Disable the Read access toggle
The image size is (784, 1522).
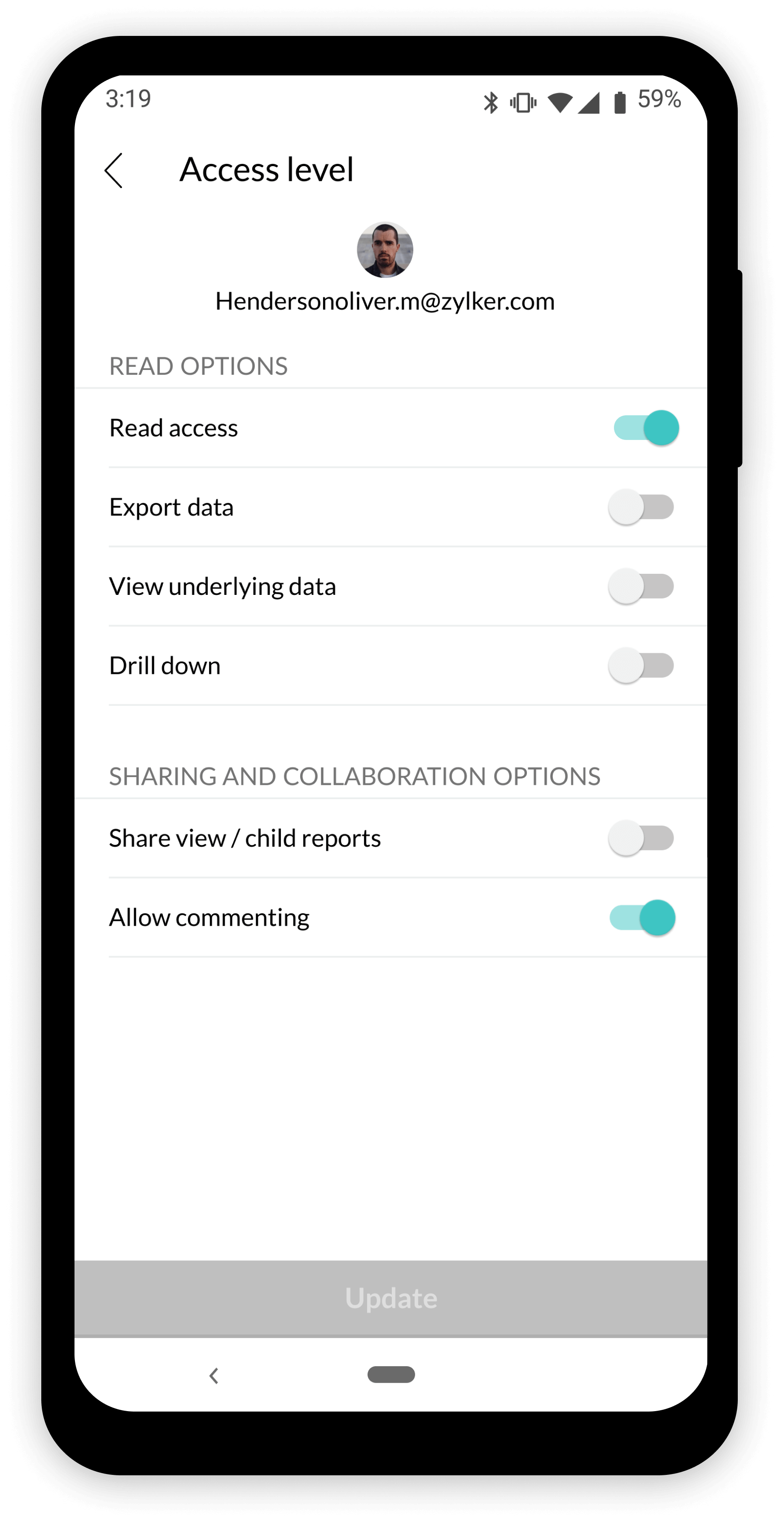pos(646,428)
